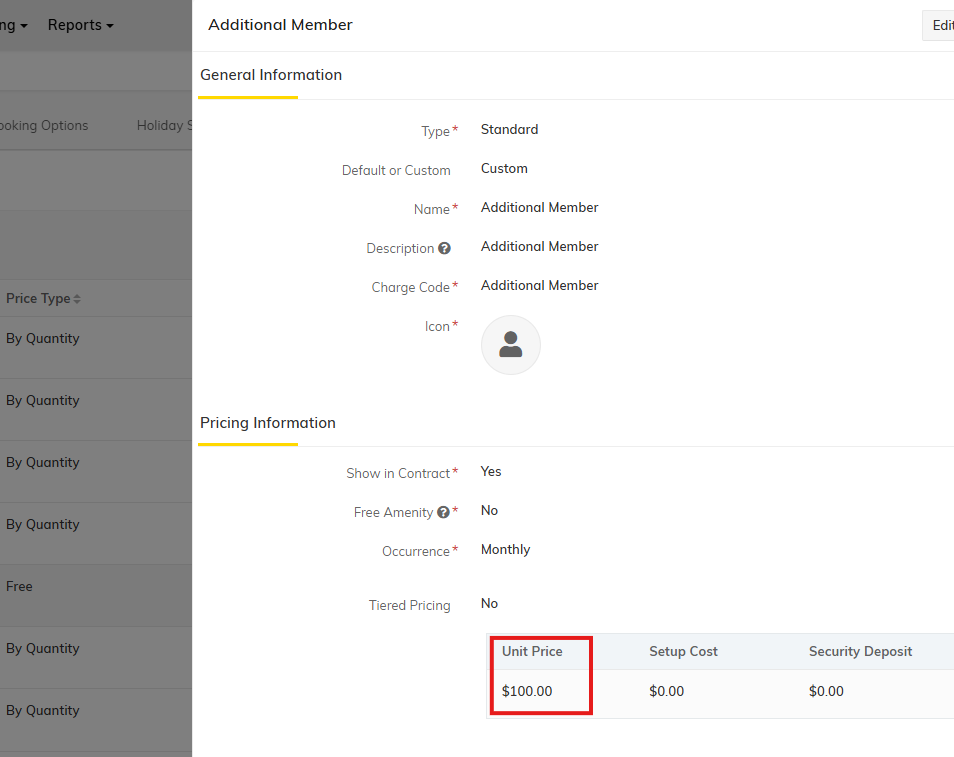Click the Unit Price column header
The height and width of the screenshot is (757, 954).
pyautogui.click(x=532, y=651)
